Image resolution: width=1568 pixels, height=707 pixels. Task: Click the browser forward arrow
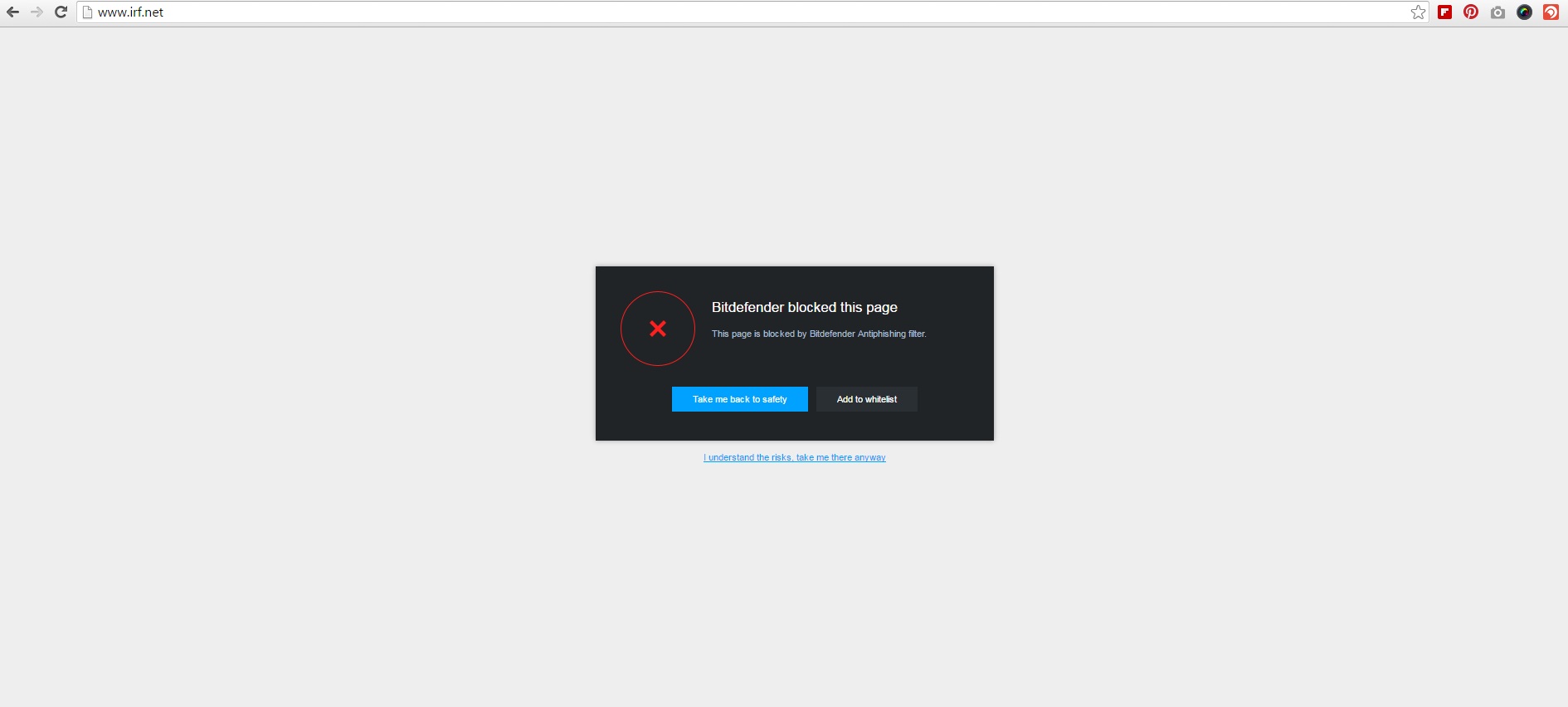click(x=37, y=12)
